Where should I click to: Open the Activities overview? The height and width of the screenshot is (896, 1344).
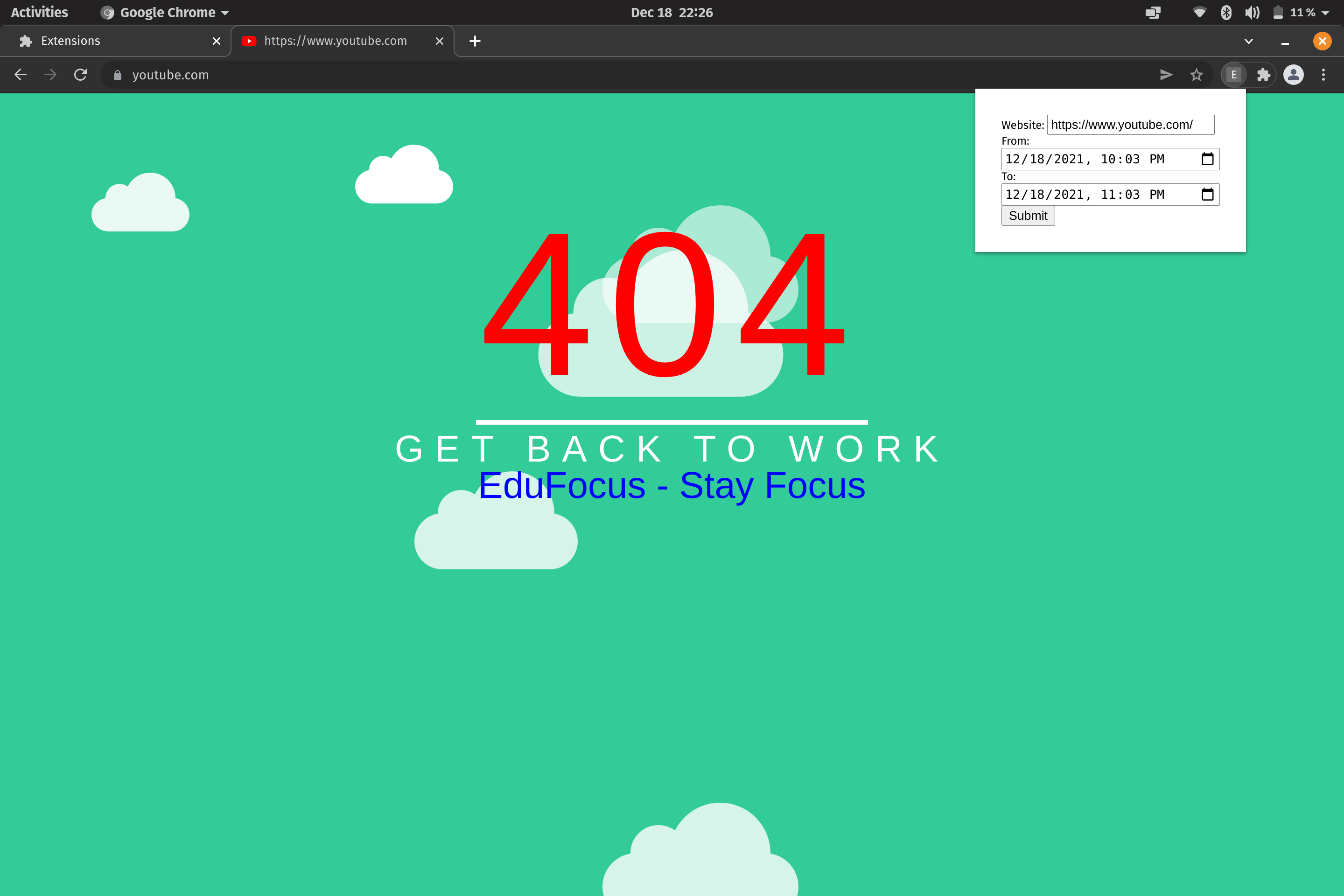[x=39, y=13]
